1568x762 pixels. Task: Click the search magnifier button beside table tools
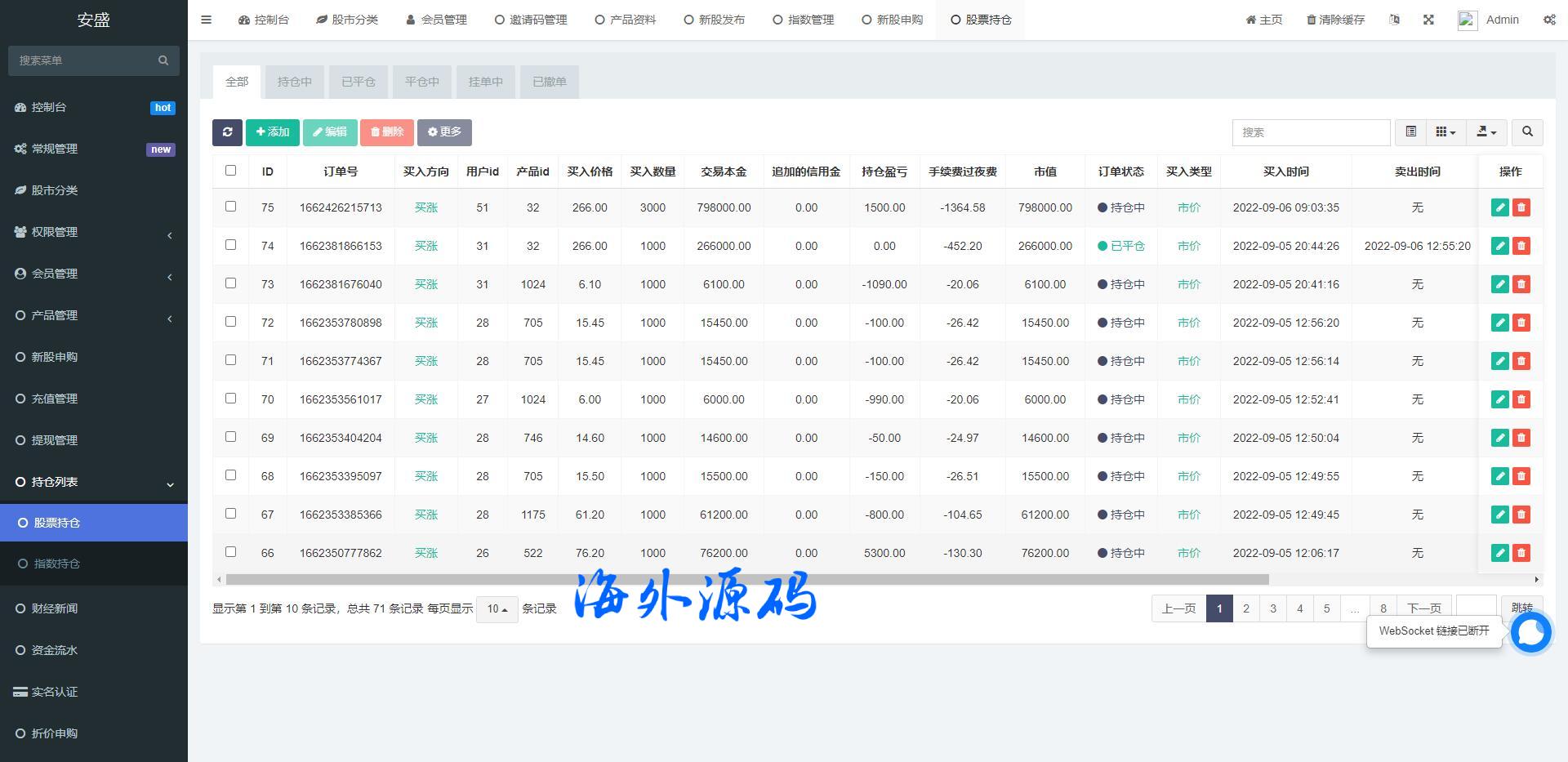[x=1527, y=132]
